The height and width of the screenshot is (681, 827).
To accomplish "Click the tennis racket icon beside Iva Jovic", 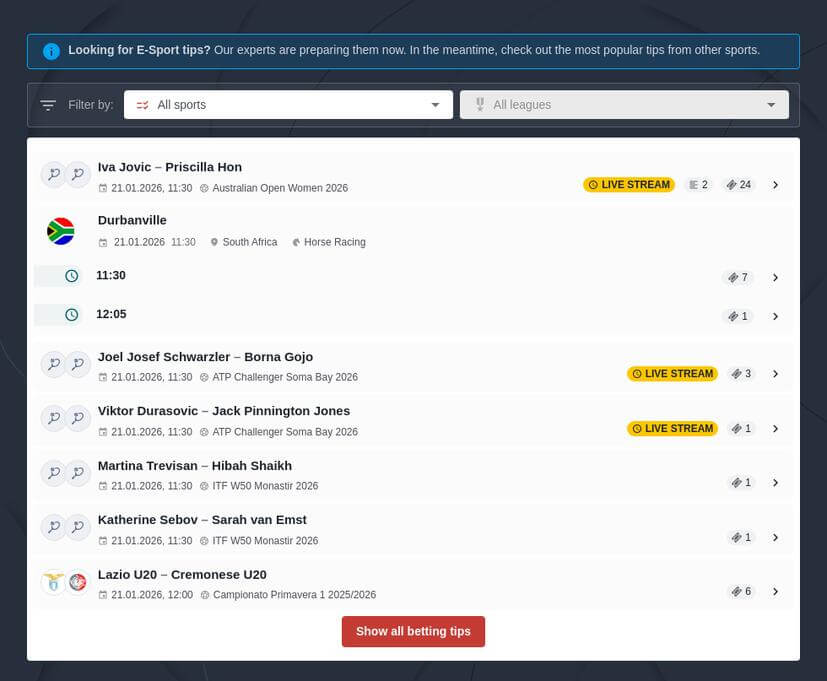I will pos(53,174).
